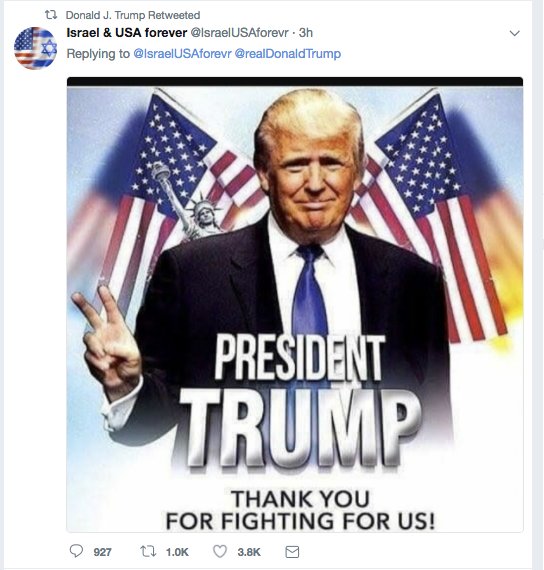Viewport: 544px width, 570px height.
Task: Open 'Donald J. Trump Retweeted' profile link
Action: 133,15
